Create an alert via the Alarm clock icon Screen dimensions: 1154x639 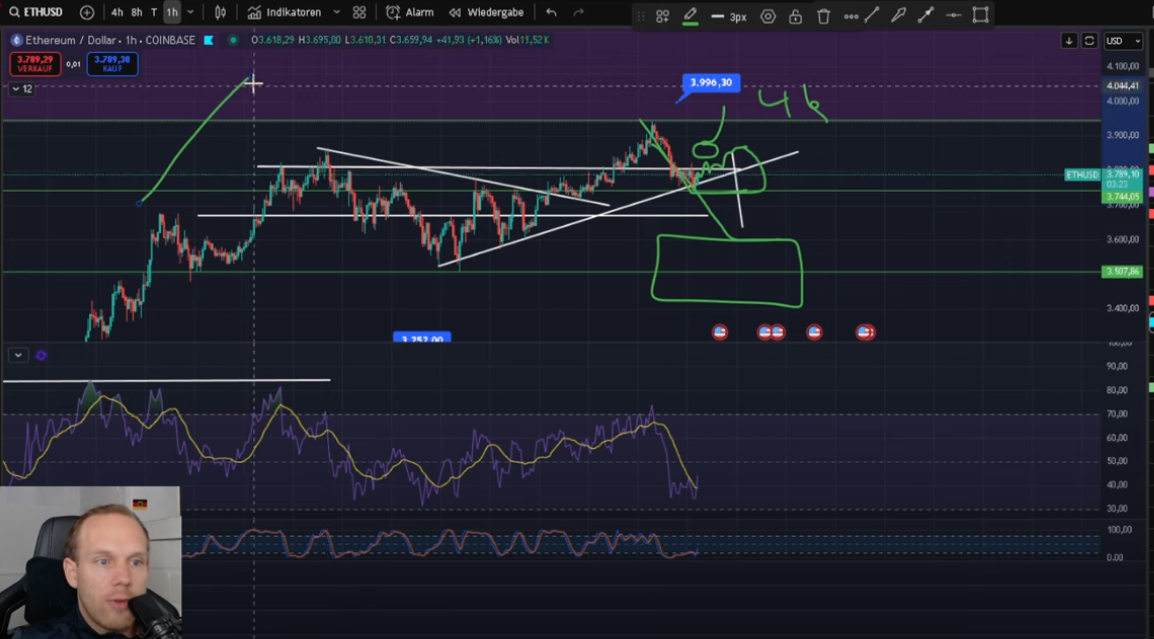393,13
